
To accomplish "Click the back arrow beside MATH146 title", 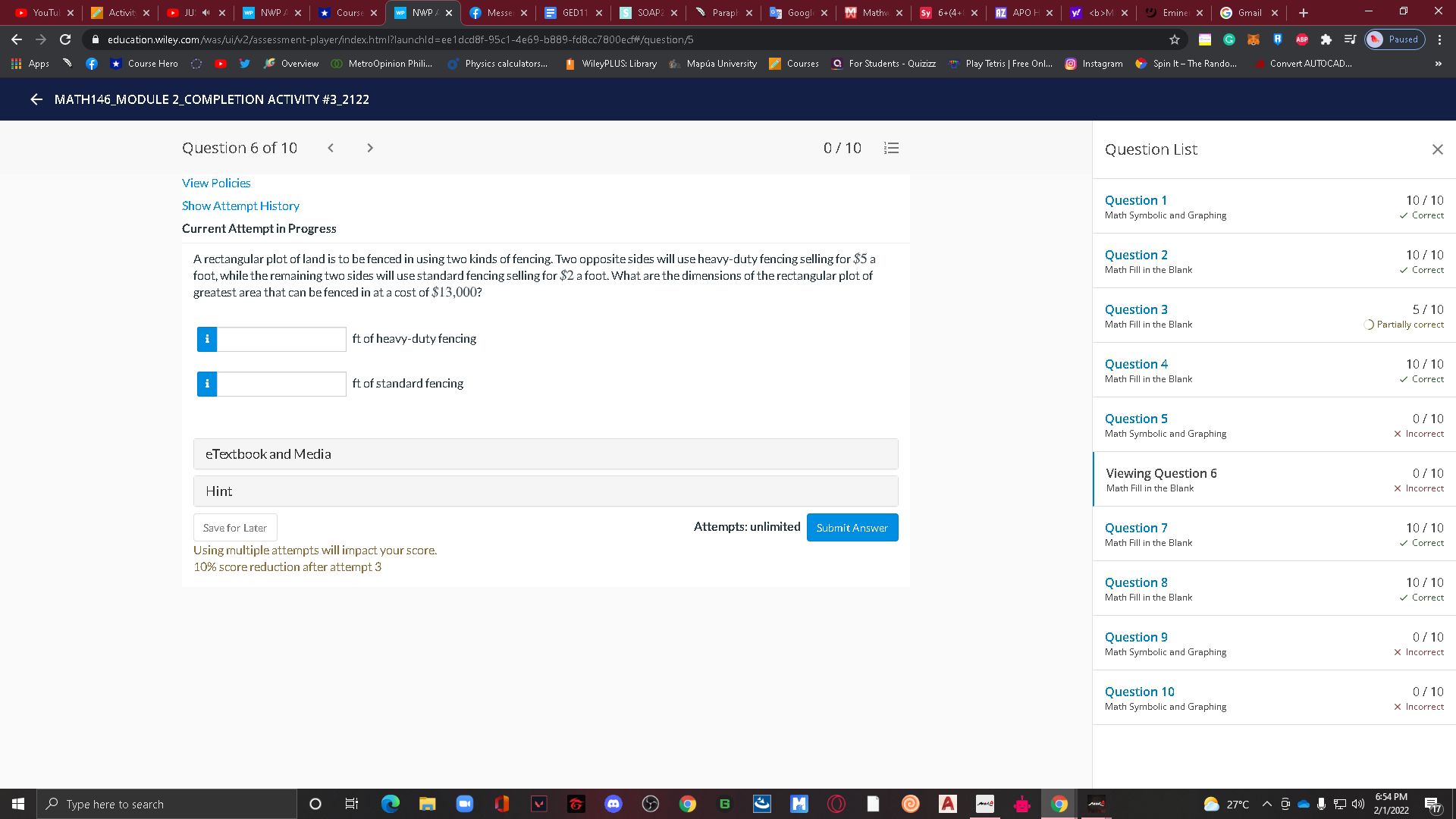I will pos(36,99).
